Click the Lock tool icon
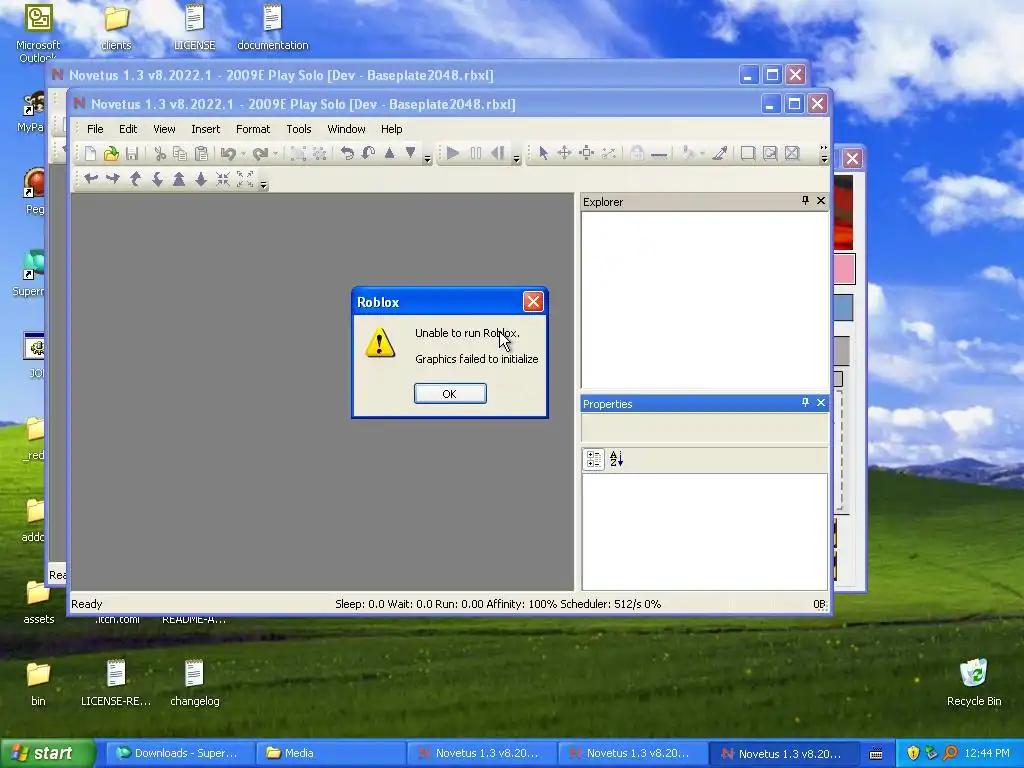This screenshot has width=1024, height=768. click(637, 153)
